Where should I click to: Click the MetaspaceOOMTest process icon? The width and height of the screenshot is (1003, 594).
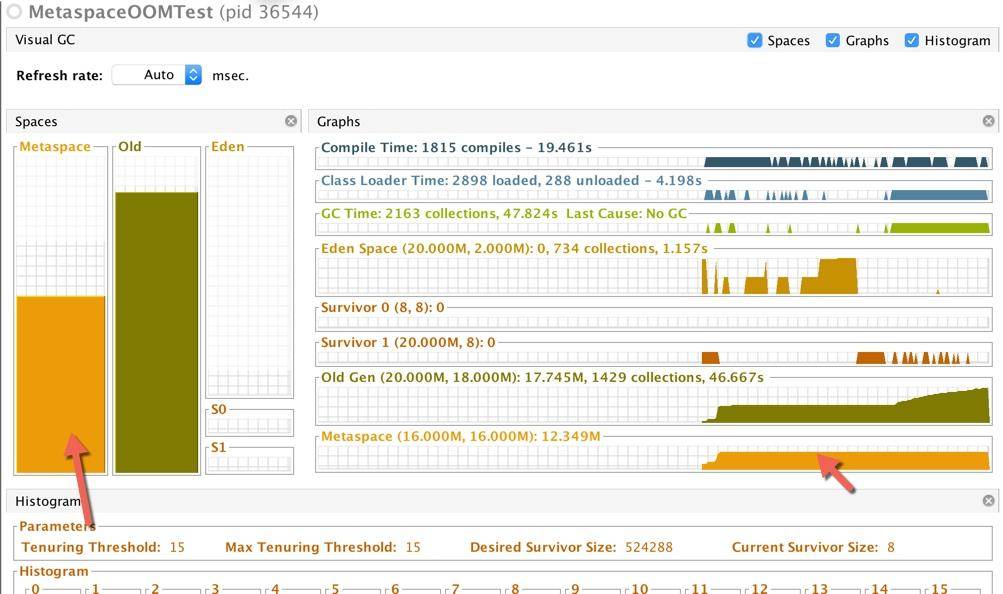[14, 13]
